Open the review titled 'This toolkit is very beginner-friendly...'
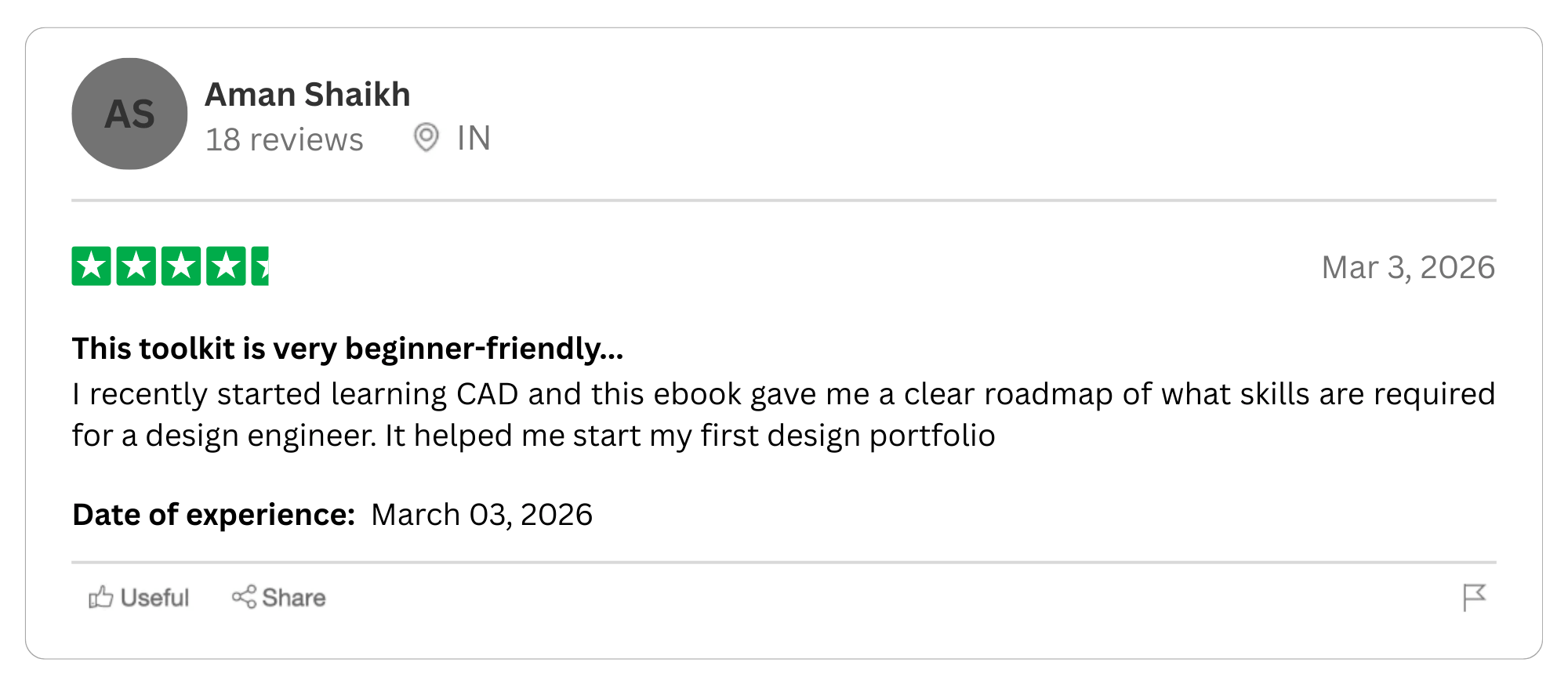1568x684 pixels. (347, 349)
